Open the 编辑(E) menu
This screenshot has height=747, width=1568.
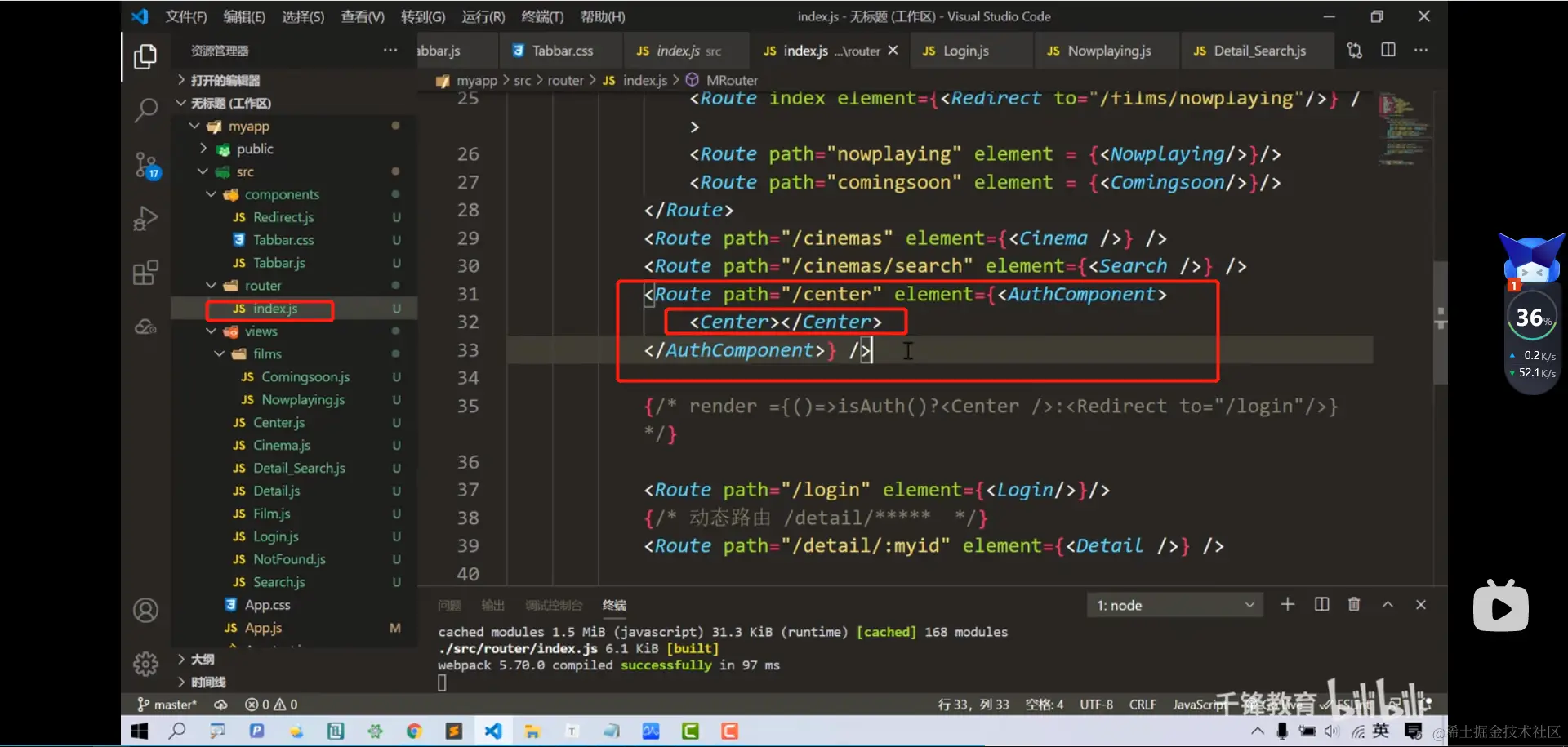[x=244, y=16]
